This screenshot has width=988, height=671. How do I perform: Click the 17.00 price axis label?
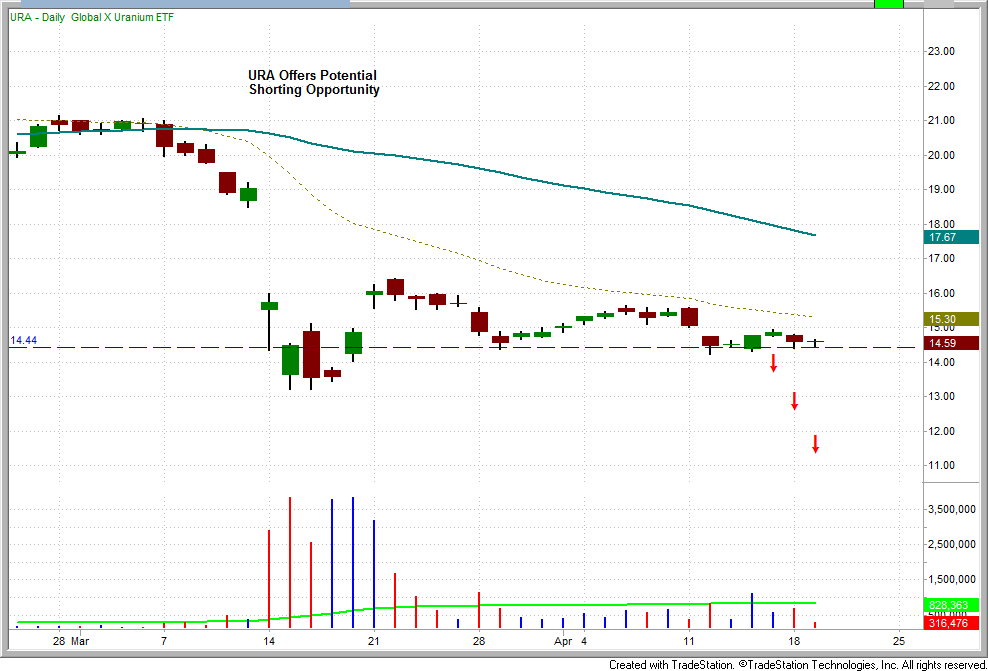(x=941, y=258)
